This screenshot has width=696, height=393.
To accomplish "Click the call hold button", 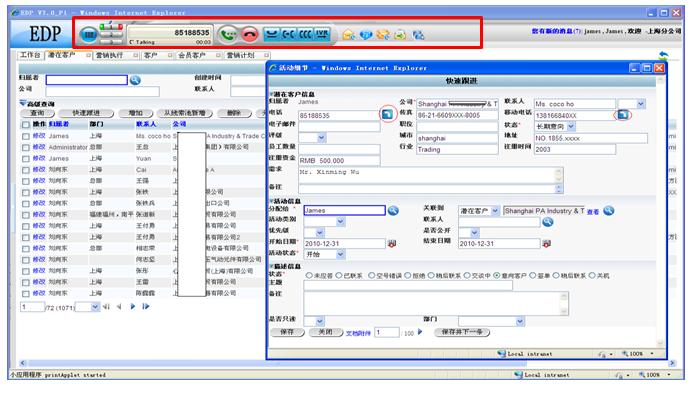I will (x=271, y=34).
